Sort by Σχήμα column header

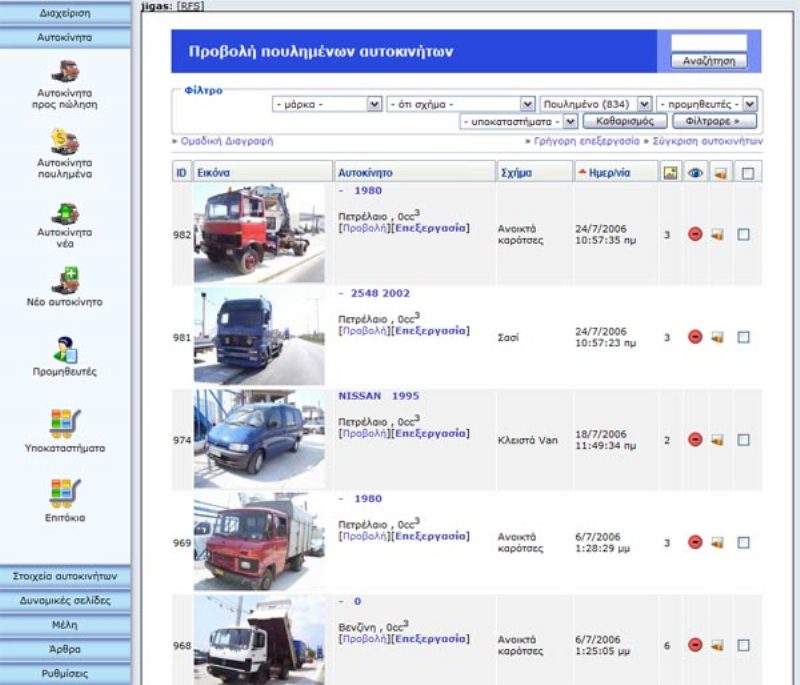(x=516, y=173)
